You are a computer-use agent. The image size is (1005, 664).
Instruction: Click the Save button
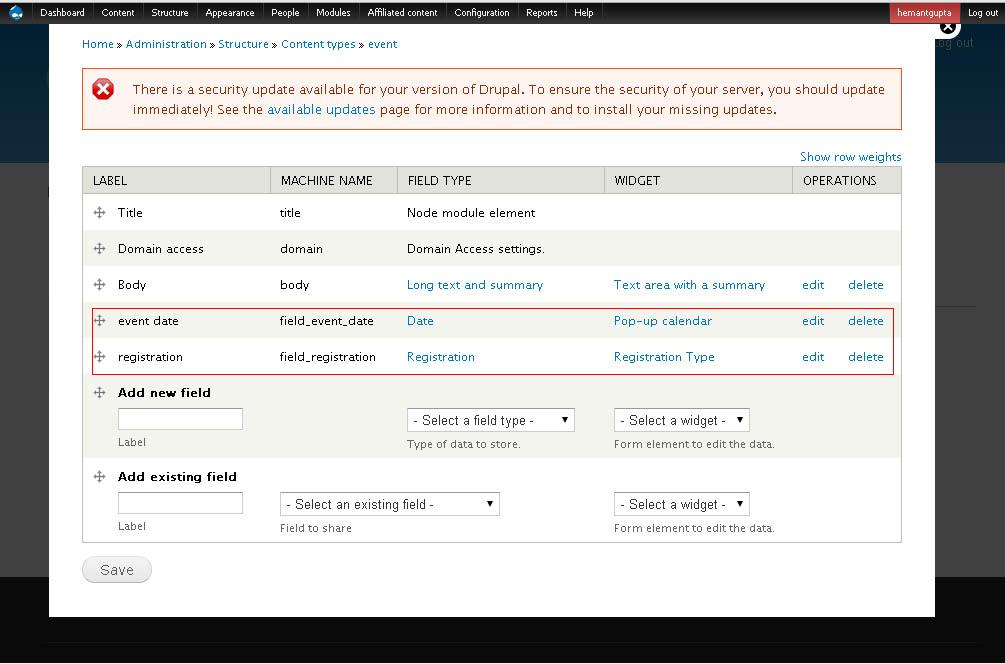(116, 569)
